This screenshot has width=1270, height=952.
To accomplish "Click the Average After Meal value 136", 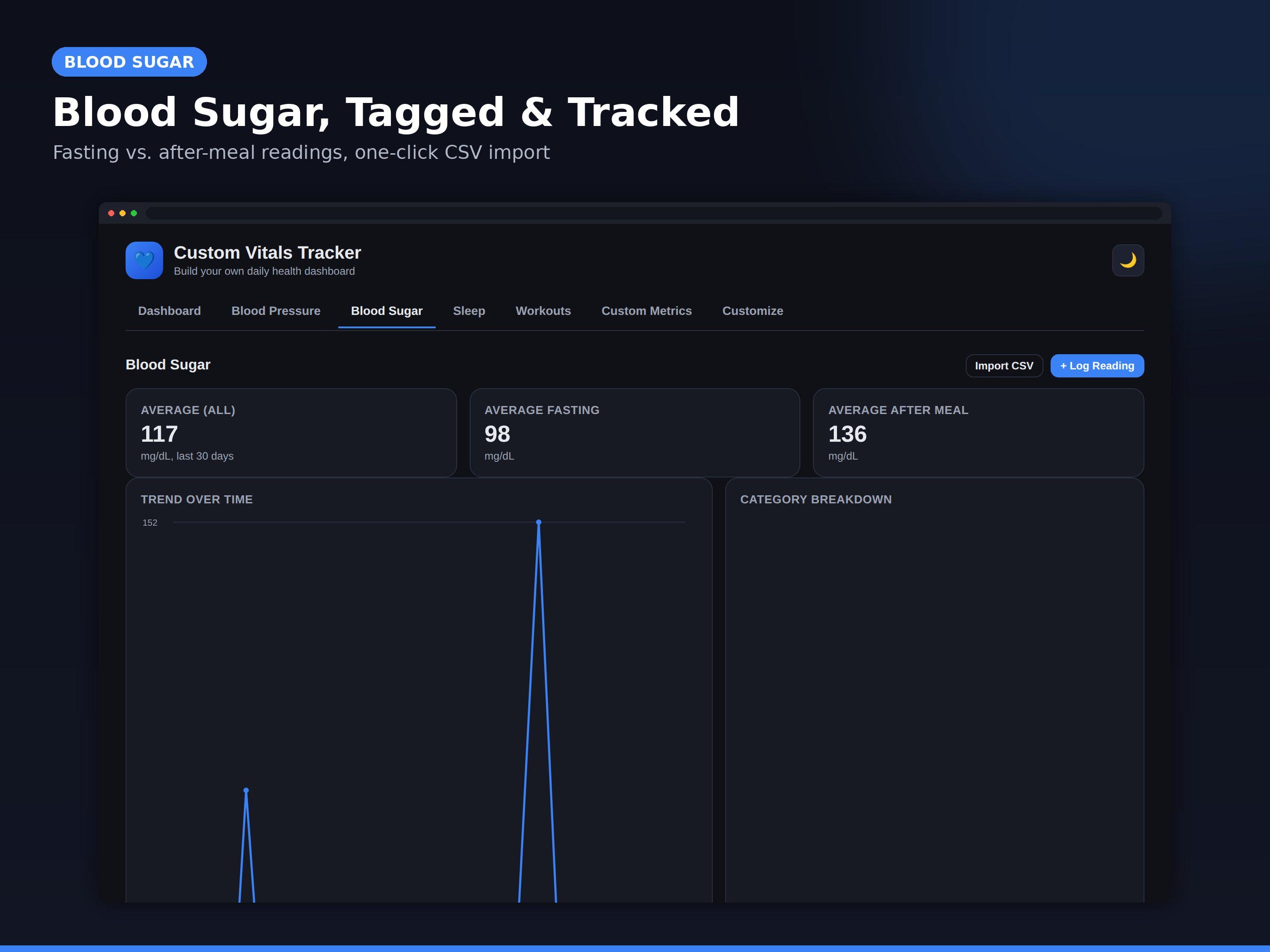I will coord(848,434).
